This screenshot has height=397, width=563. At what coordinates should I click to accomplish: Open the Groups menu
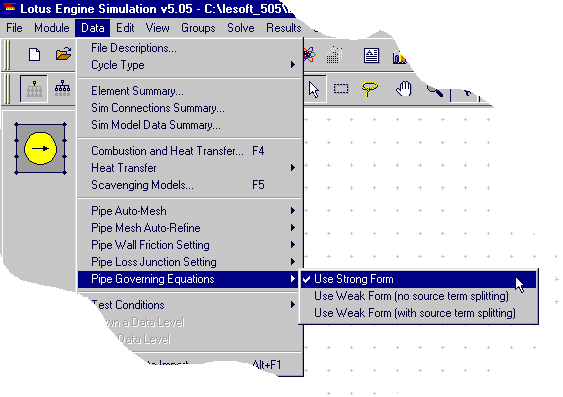coord(198,28)
